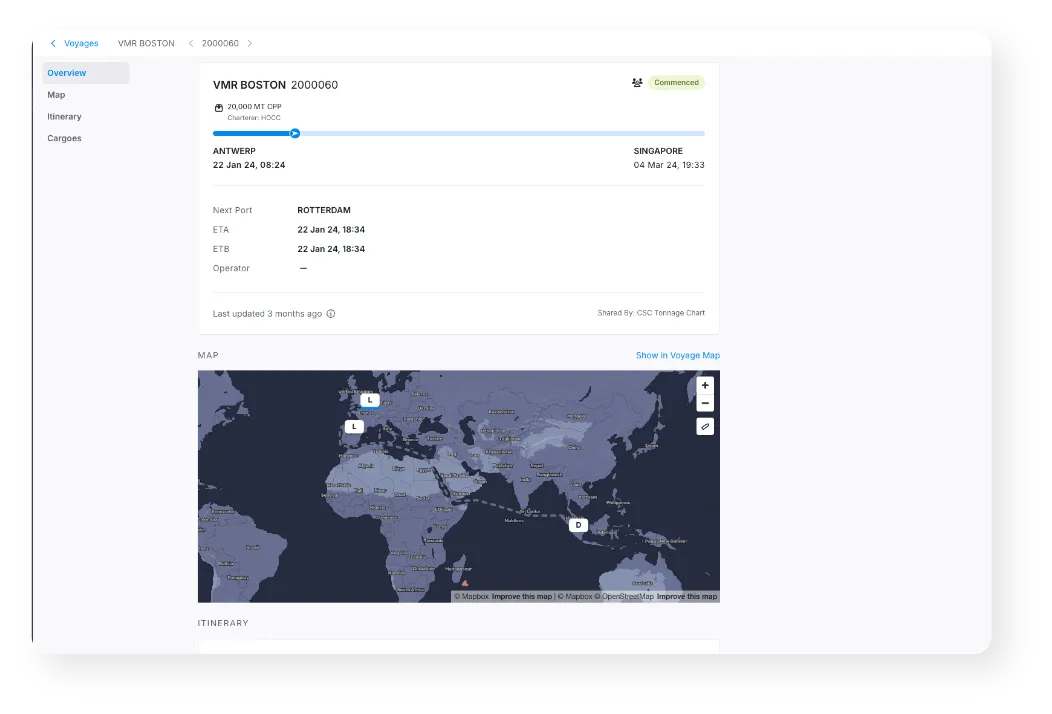
Task: Select Cargoes in the sidebar
Action: point(64,138)
